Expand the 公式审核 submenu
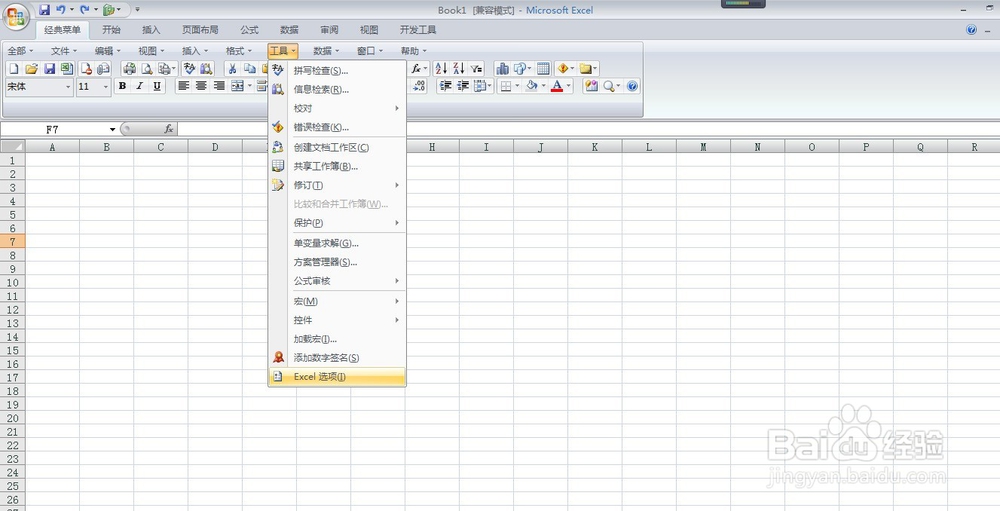 coord(337,281)
